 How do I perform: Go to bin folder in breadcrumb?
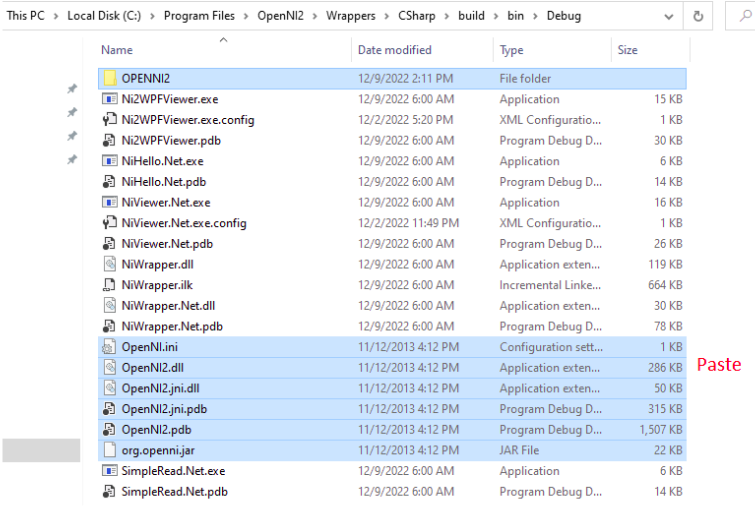[515, 16]
